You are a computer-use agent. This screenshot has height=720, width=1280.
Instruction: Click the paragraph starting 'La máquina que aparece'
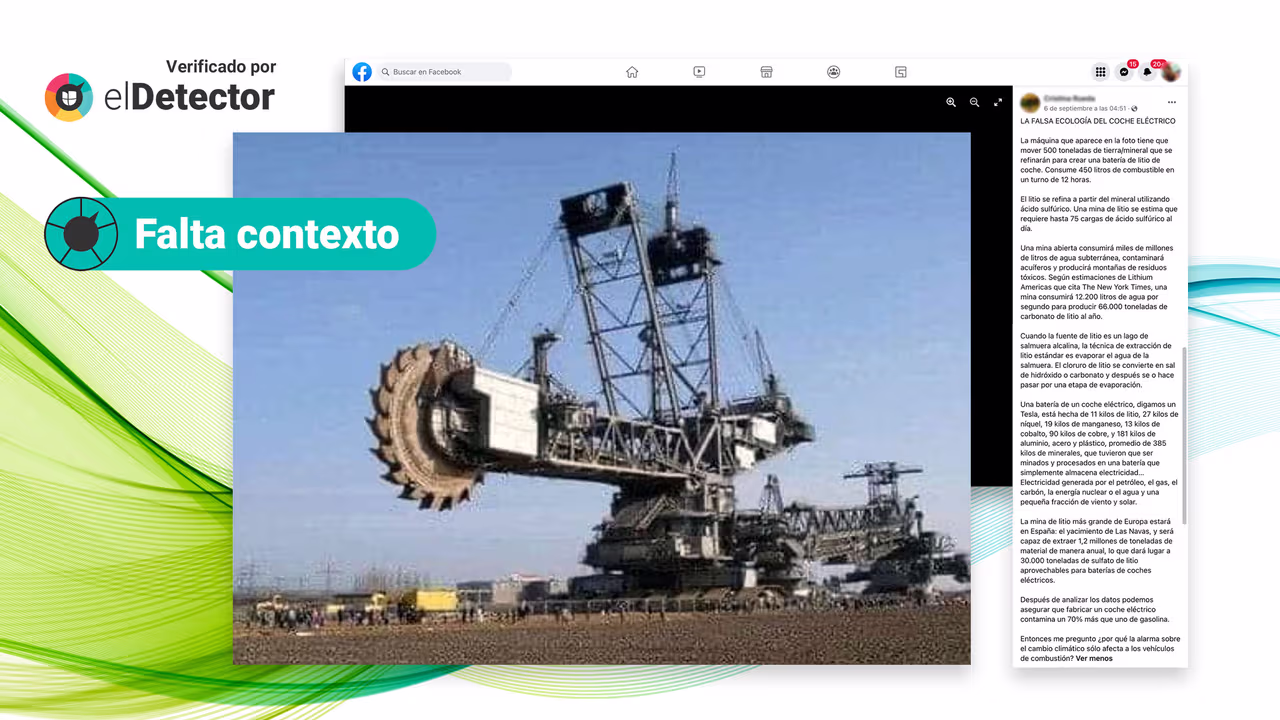(x=1097, y=160)
